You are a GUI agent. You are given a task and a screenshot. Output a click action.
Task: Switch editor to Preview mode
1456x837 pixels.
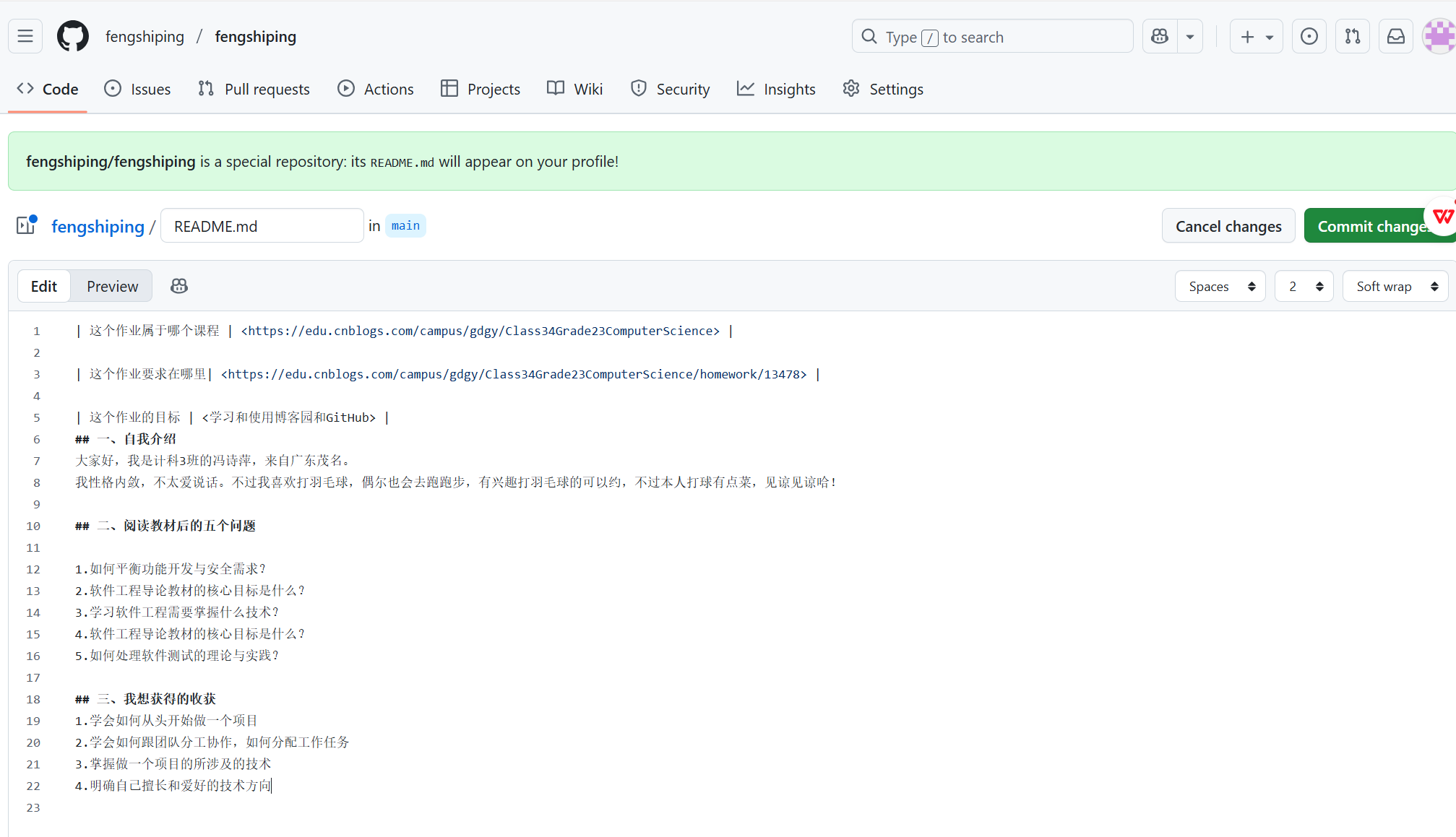click(112, 286)
